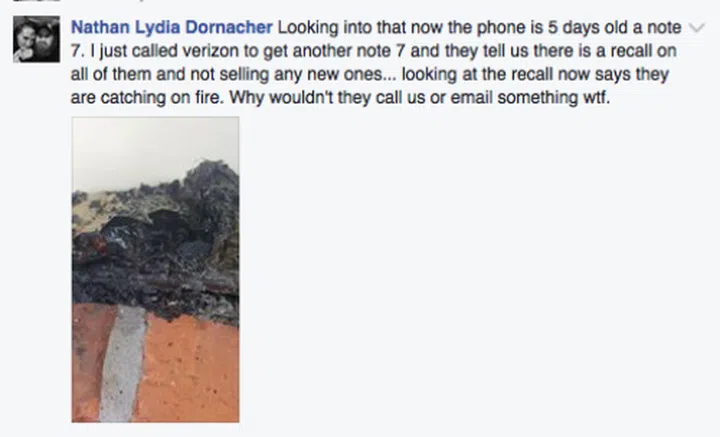Image resolution: width=720 pixels, height=437 pixels.
Task: Expand the comment options chevron
Action: coord(697,28)
